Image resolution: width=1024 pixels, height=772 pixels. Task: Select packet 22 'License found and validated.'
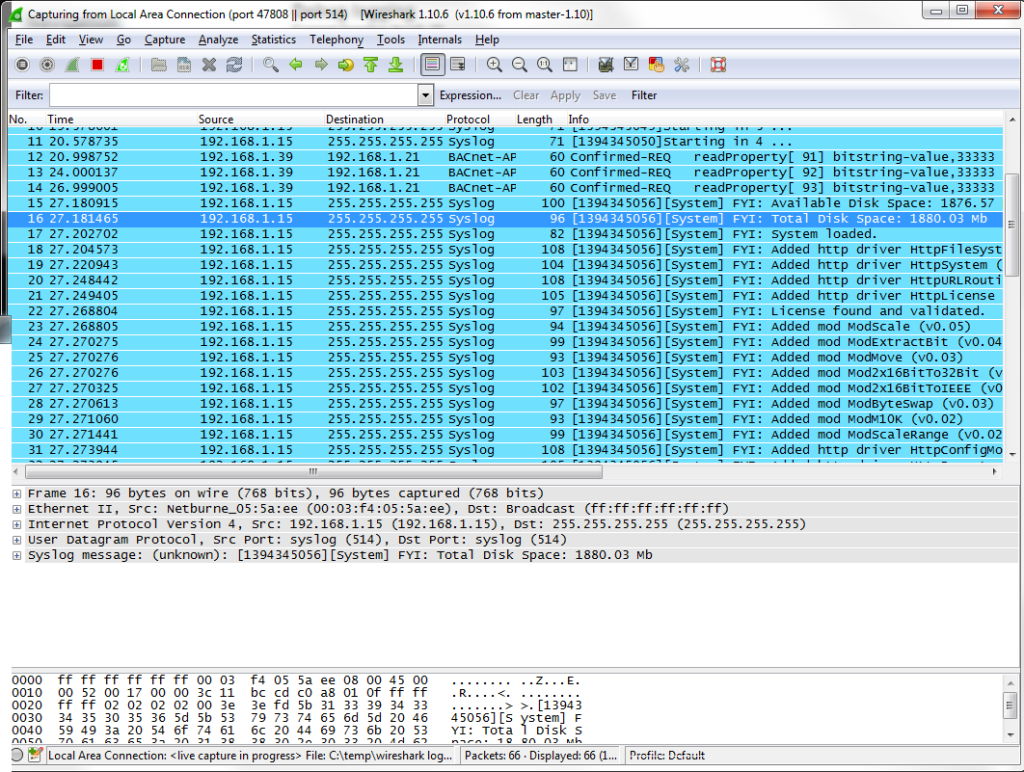tap(507, 311)
